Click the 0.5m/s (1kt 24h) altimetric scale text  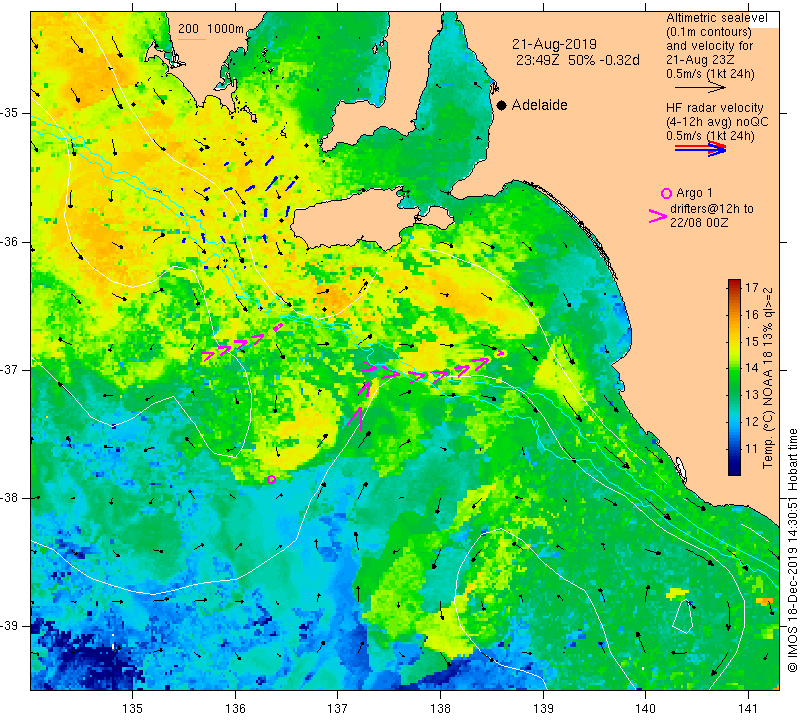point(710,74)
